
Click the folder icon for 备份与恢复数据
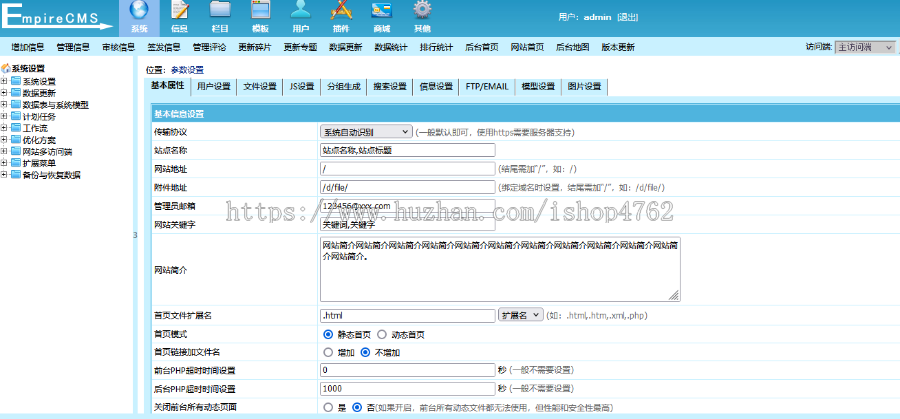coord(15,175)
